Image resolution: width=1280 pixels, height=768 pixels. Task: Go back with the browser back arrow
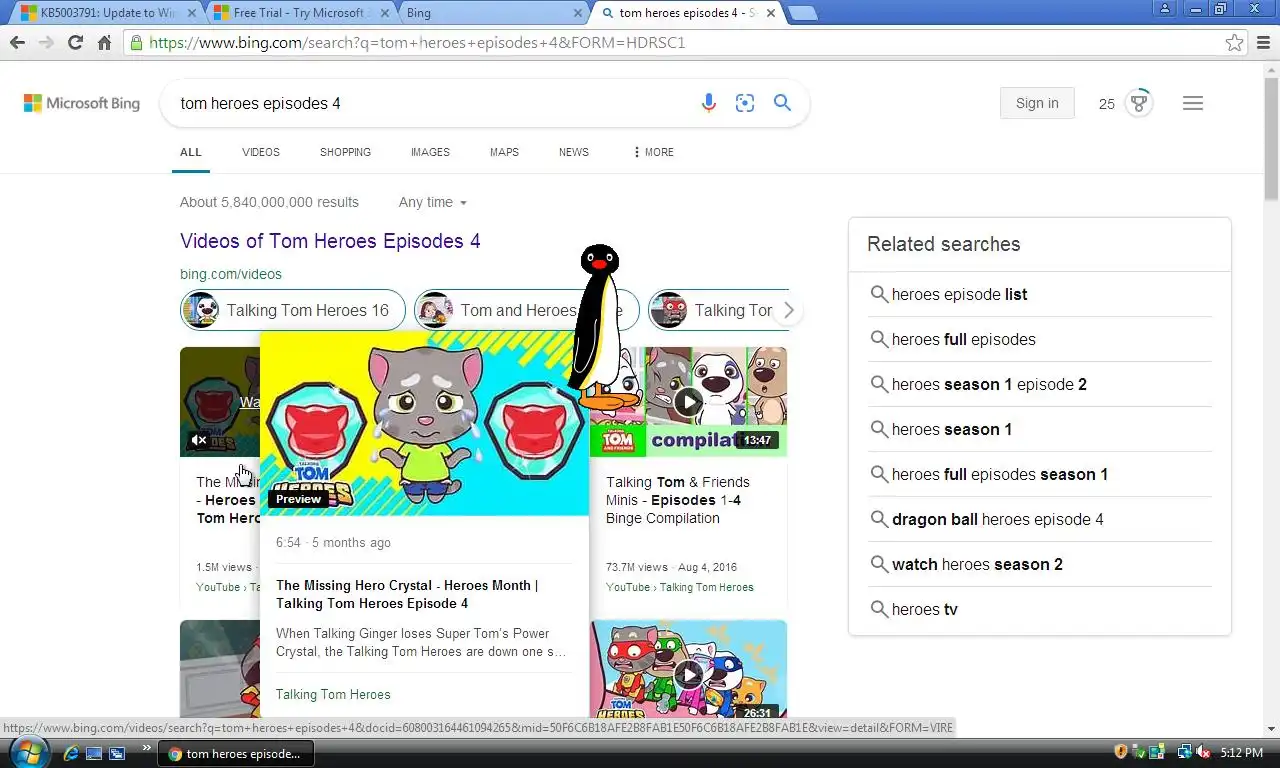point(17,43)
